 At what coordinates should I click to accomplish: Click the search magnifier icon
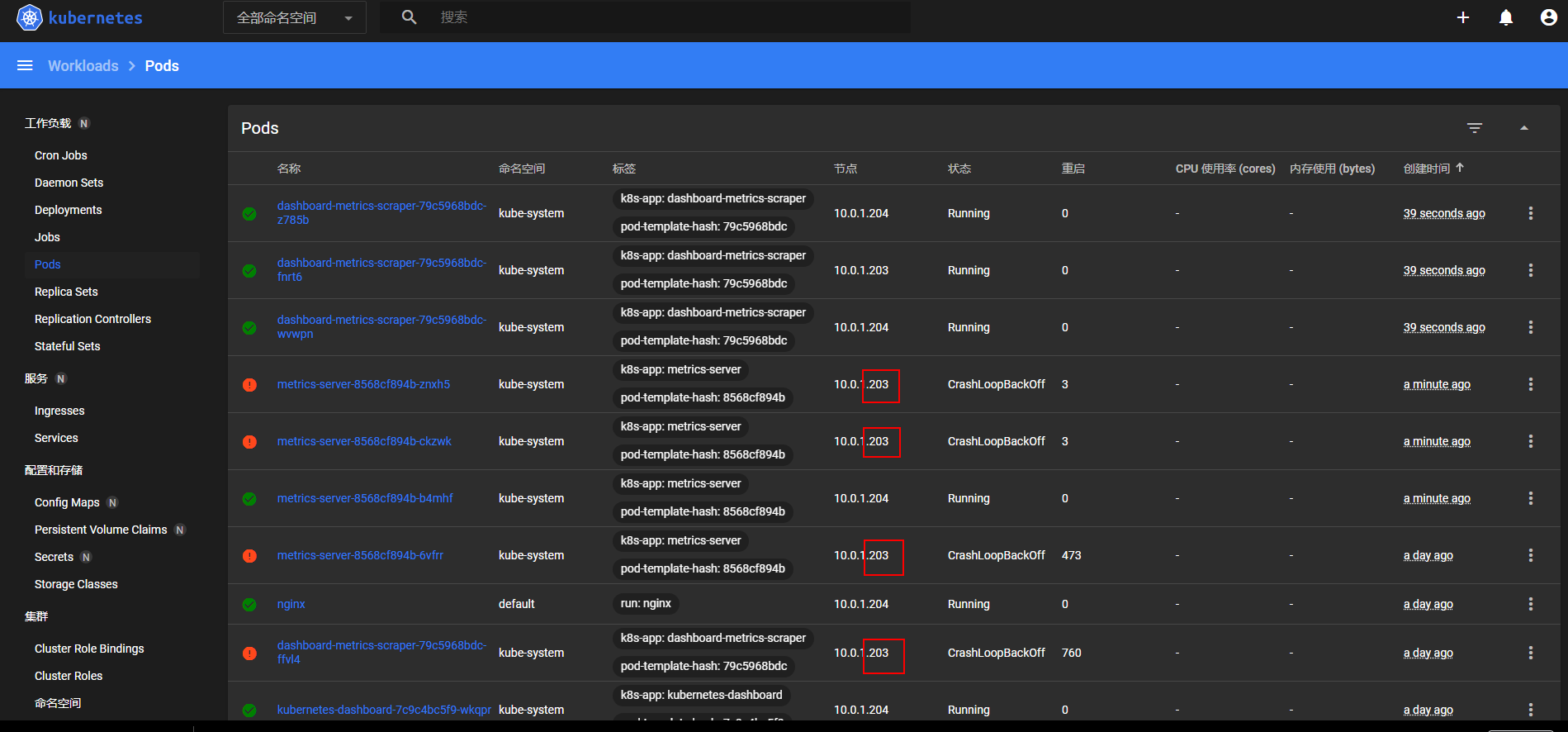point(409,17)
